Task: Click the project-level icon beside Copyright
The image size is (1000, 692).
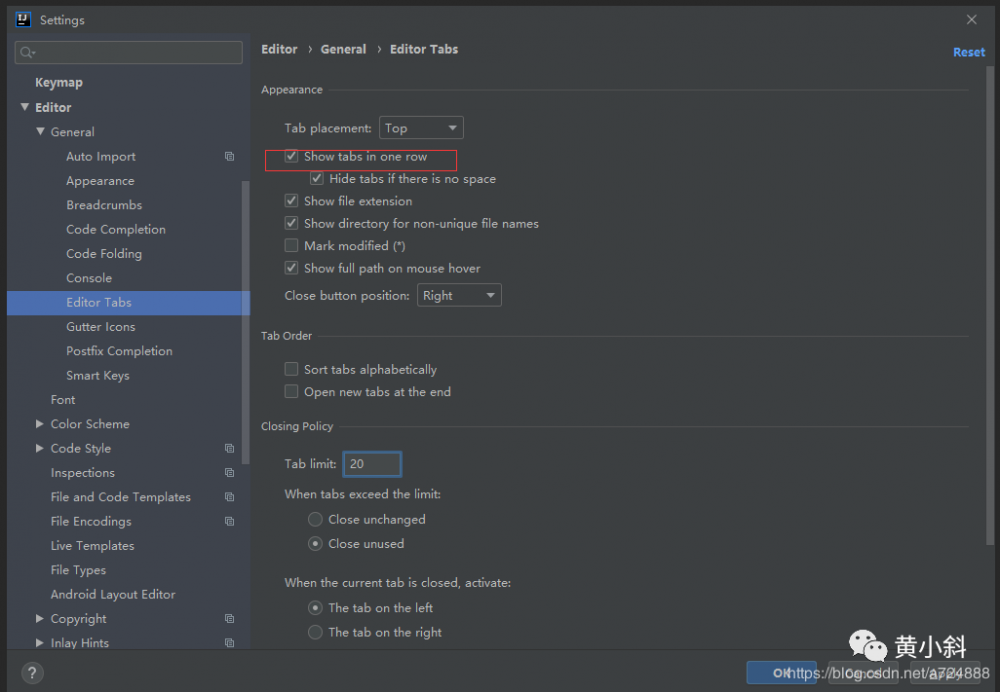Action: point(230,619)
